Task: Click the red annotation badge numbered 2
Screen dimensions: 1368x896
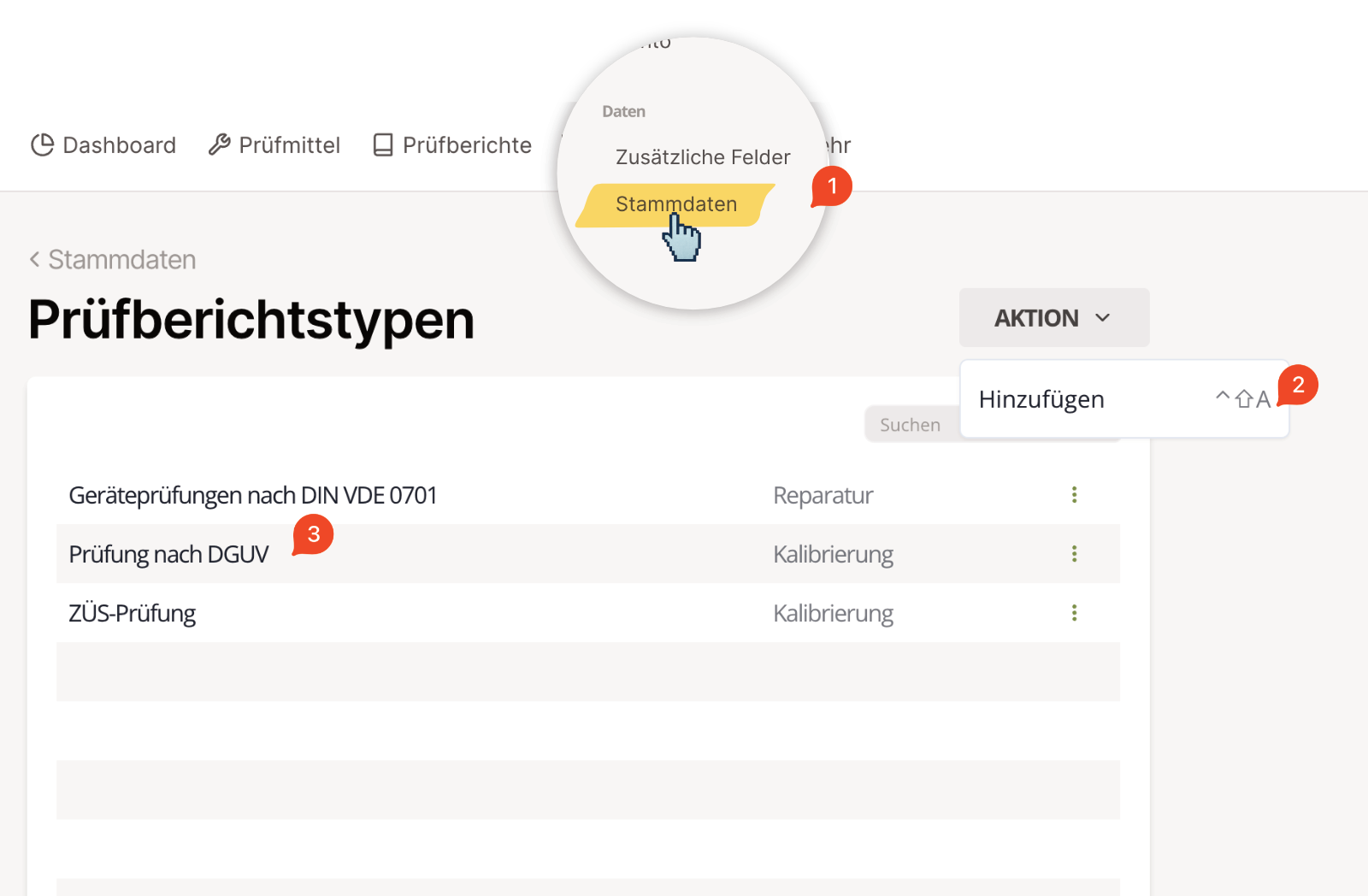Action: 1298,385
